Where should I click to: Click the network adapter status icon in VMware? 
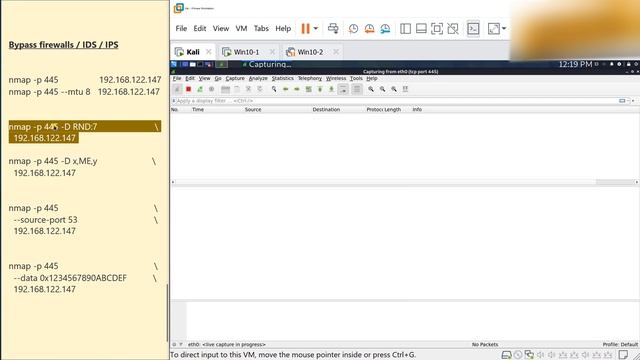529,355
